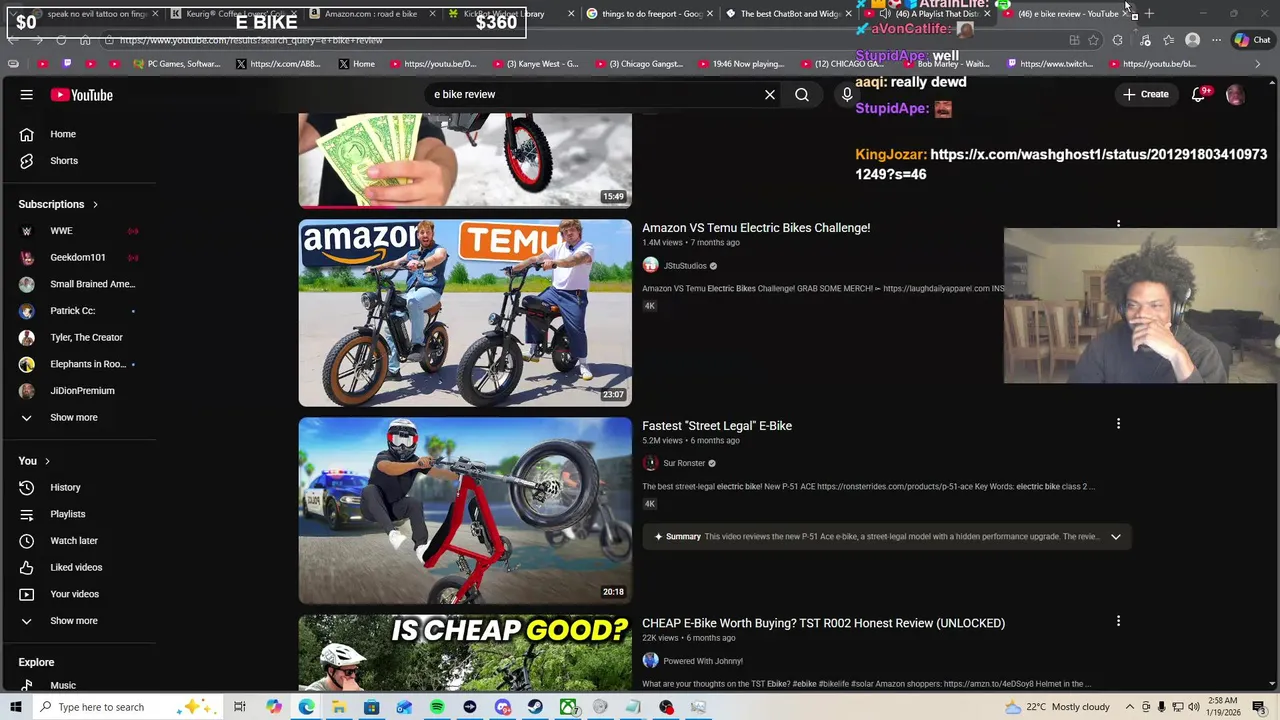Open the Geekdom101 subscription channel
This screenshot has width=1280, height=720.
[x=78, y=258]
